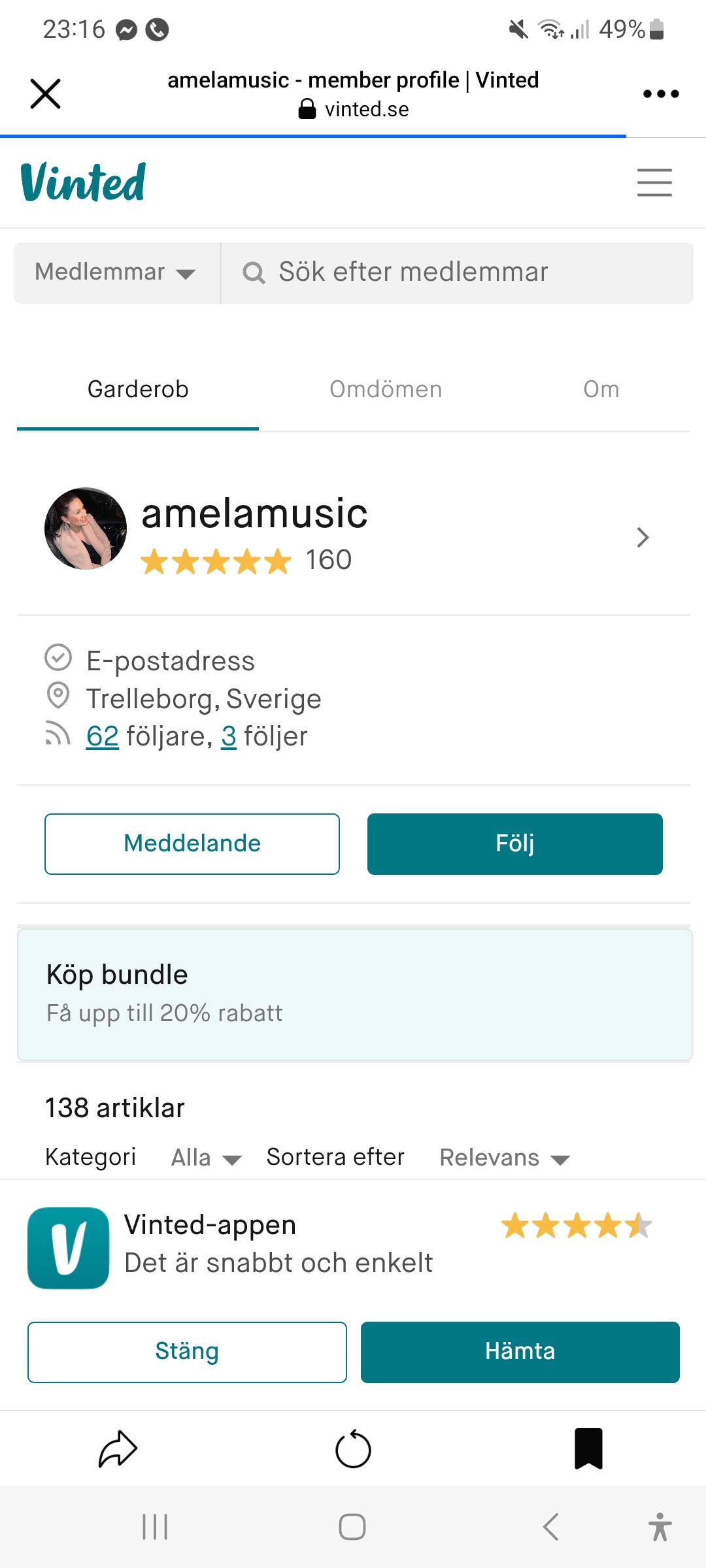
Task: Open the Android recent apps button
Action: (x=155, y=1527)
